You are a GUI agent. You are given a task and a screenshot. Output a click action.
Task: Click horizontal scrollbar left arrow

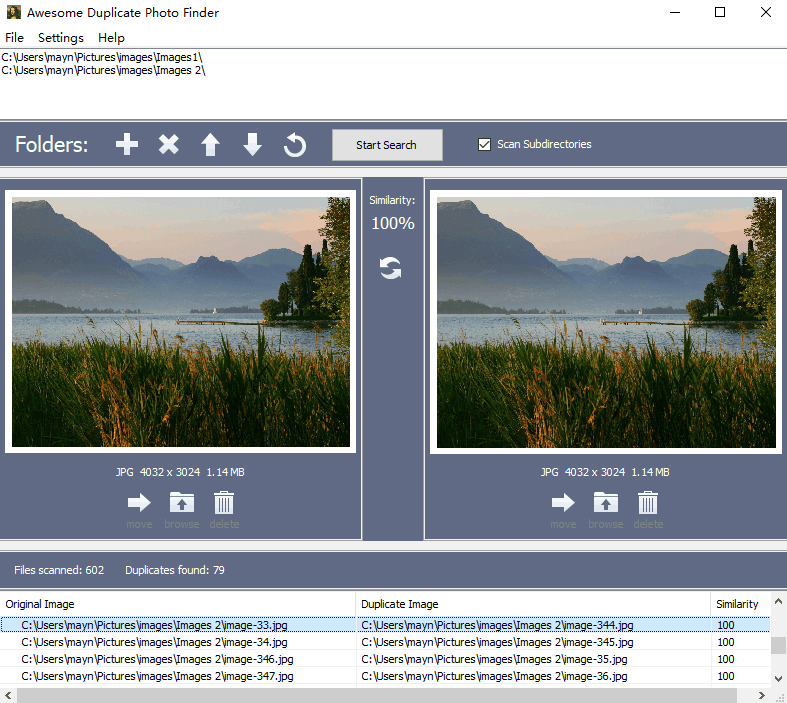tap(8, 695)
